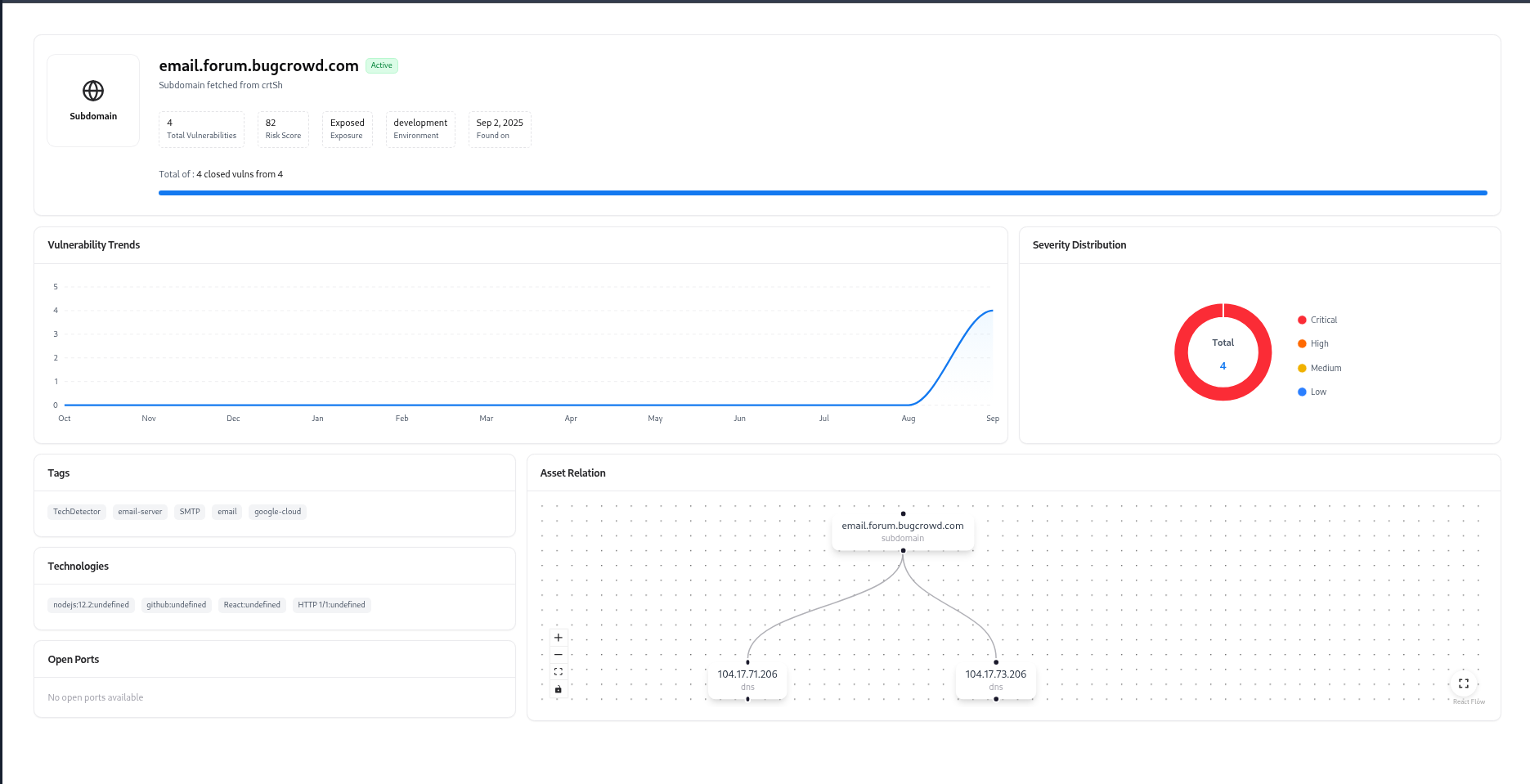Toggle the Critical severity legend entry
The image size is (1530, 784).
(x=1317, y=320)
